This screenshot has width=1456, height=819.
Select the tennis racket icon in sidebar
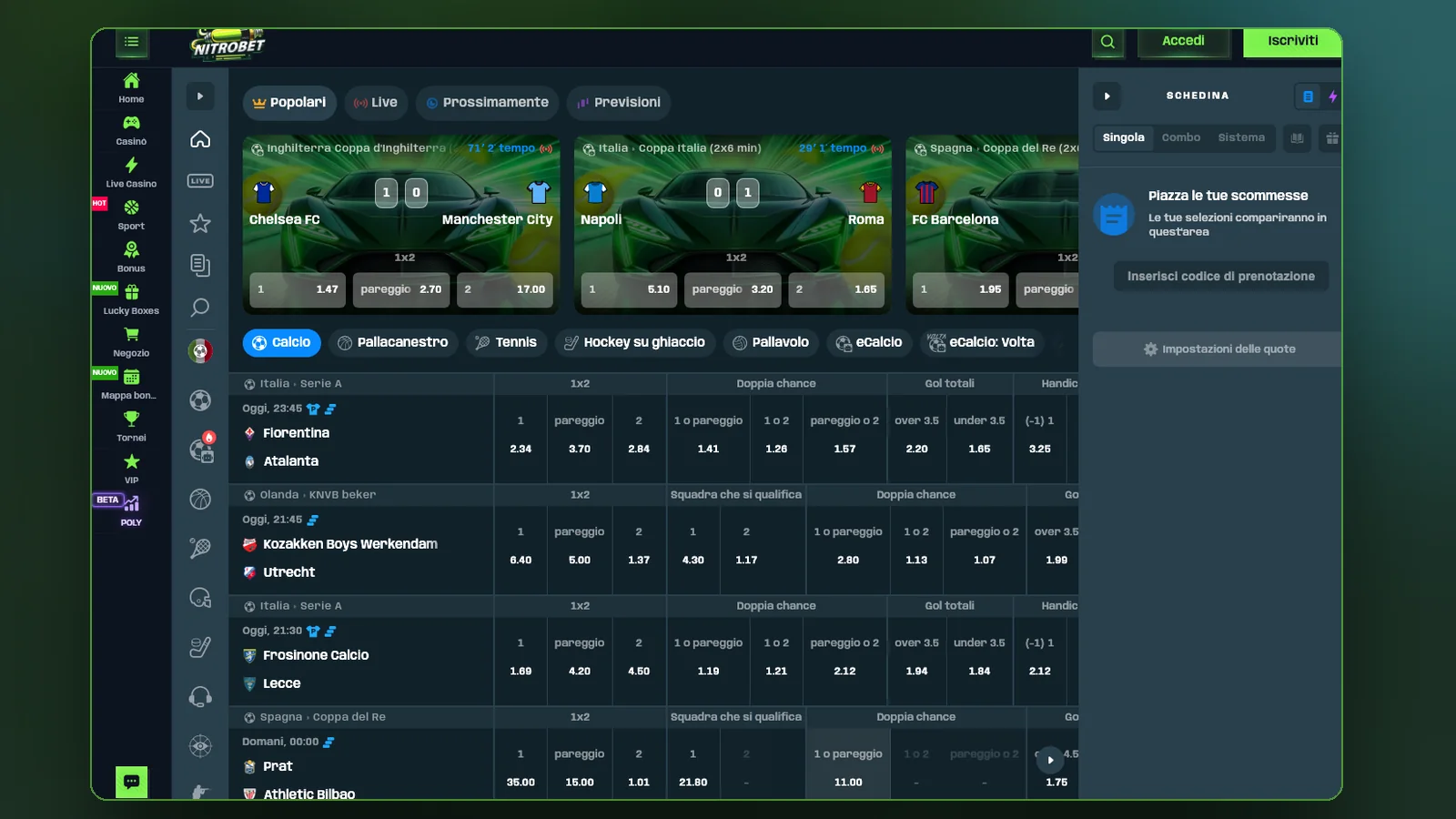point(200,548)
